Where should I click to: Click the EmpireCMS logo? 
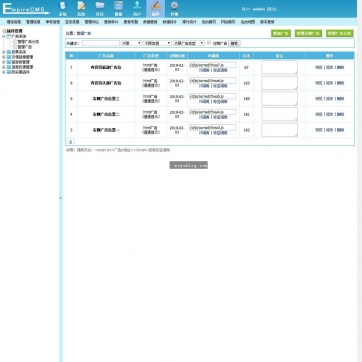[26, 9]
